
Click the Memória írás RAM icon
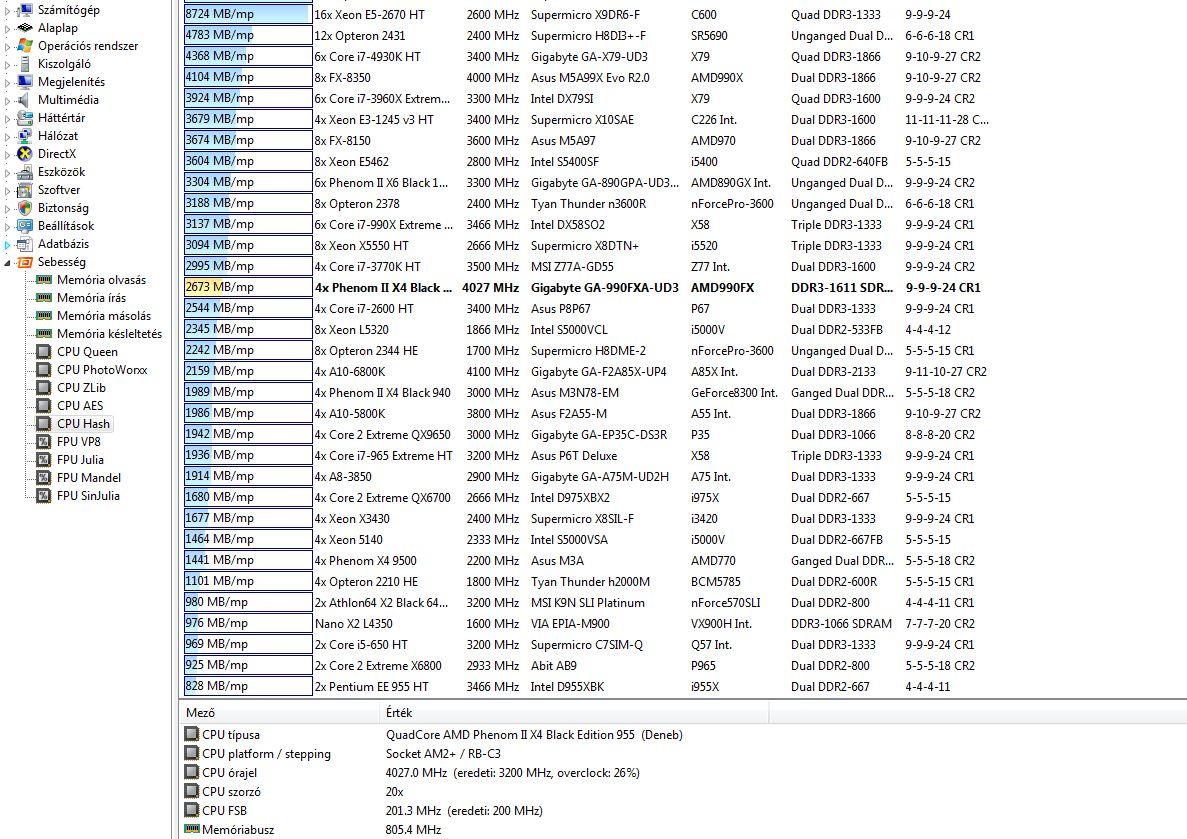tap(44, 298)
